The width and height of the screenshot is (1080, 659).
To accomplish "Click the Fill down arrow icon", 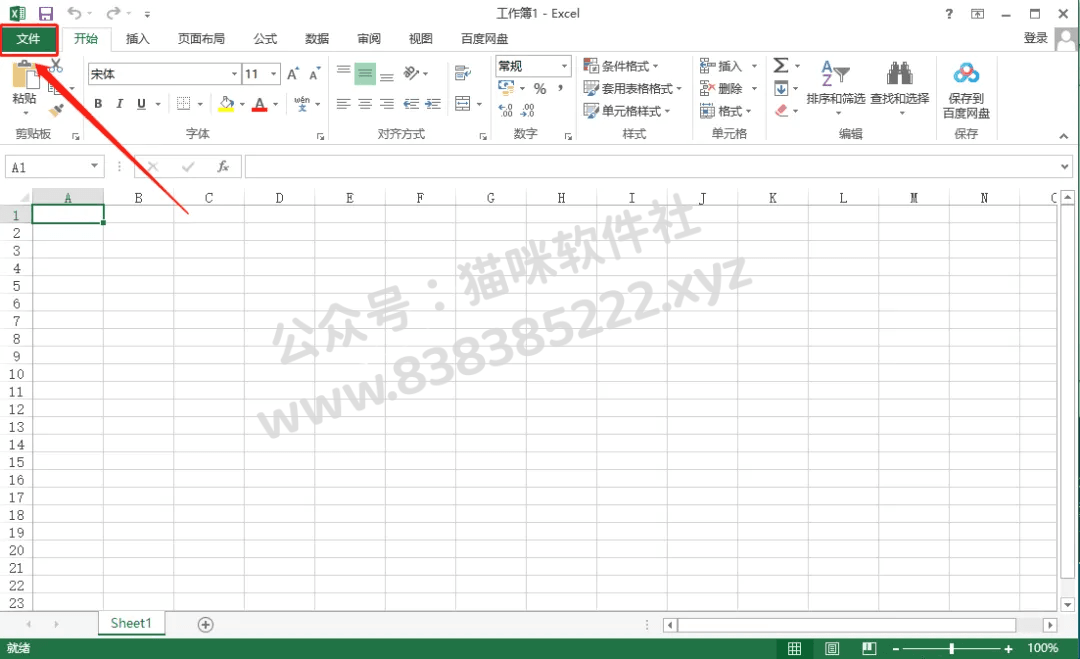I will [781, 88].
